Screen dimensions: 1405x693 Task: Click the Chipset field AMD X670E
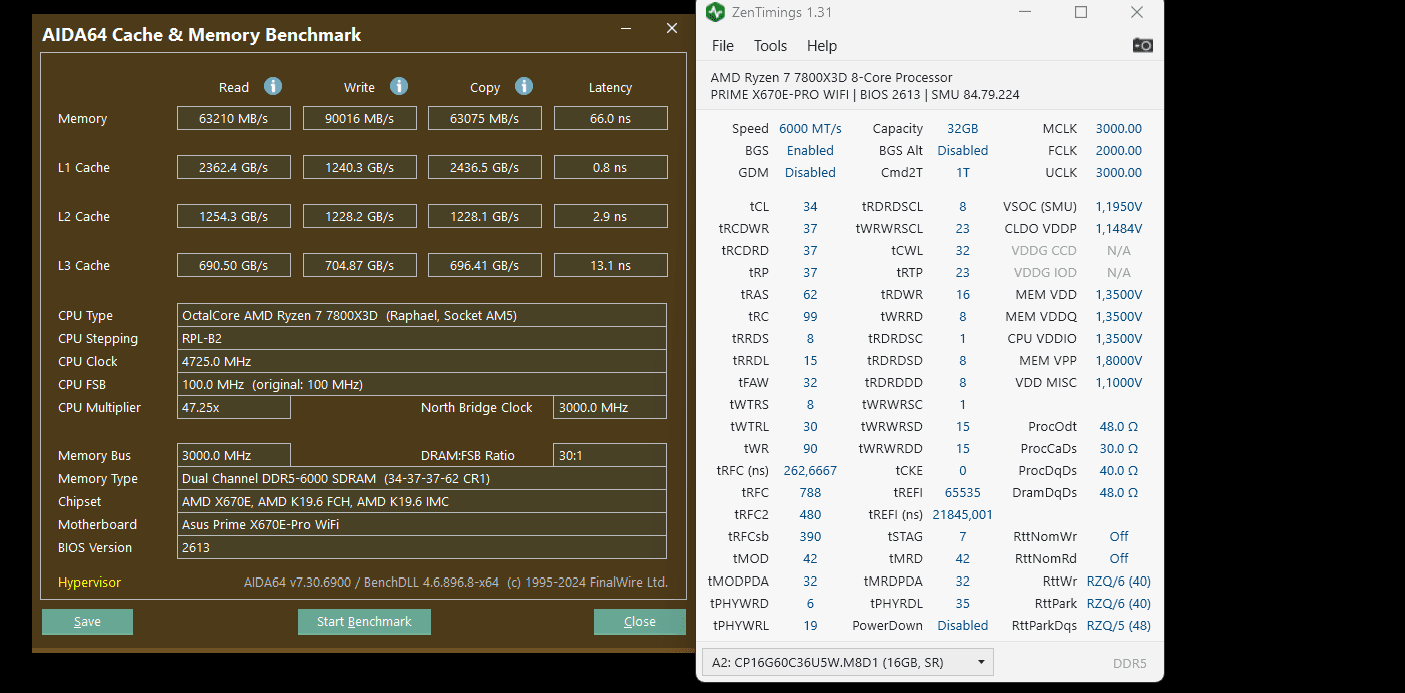(422, 501)
